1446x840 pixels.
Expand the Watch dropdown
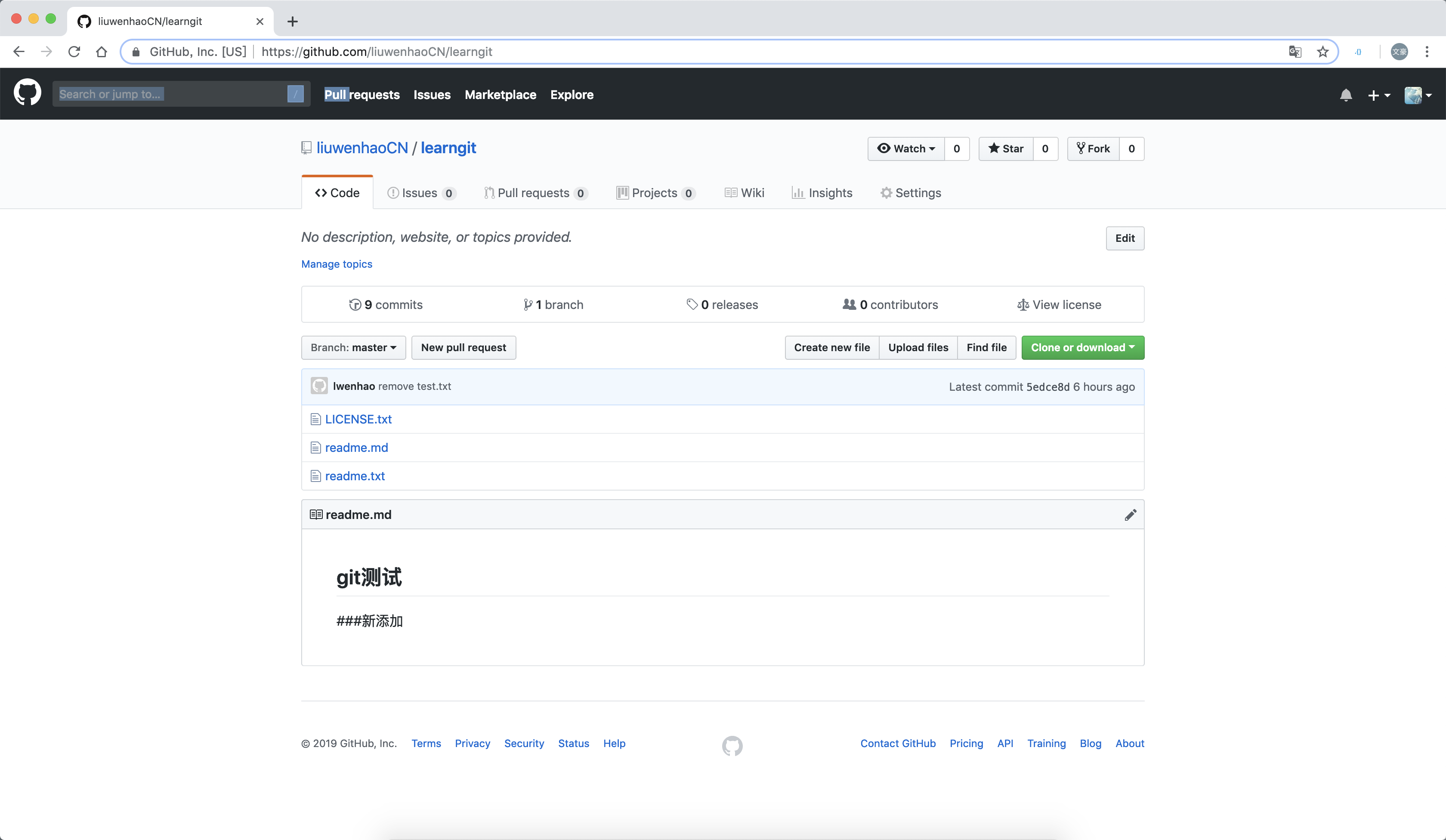pyautogui.click(x=906, y=148)
